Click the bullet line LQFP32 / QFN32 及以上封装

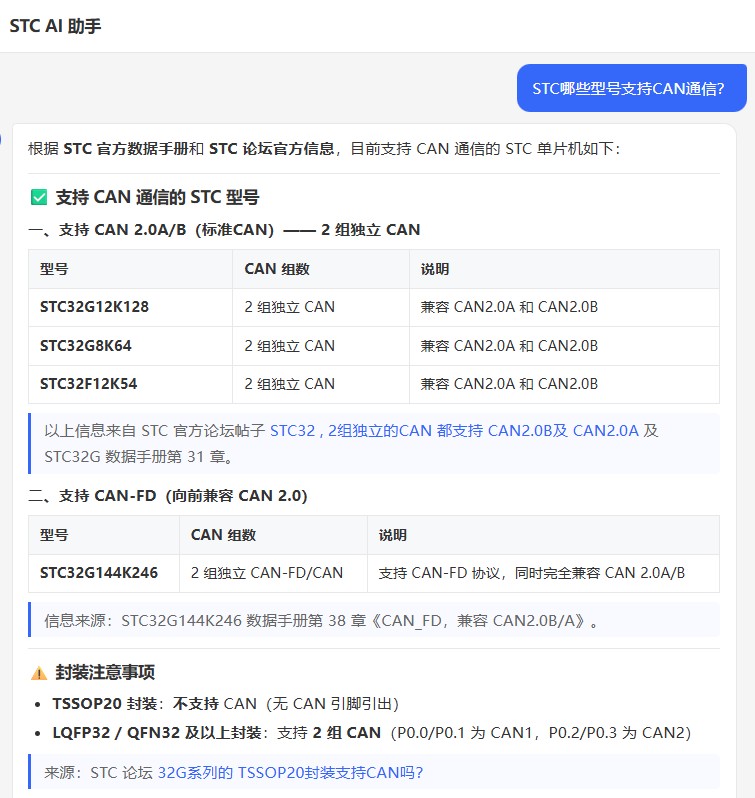(371, 732)
